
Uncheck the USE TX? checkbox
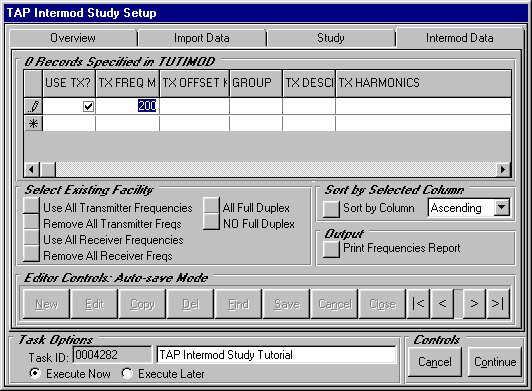click(88, 106)
